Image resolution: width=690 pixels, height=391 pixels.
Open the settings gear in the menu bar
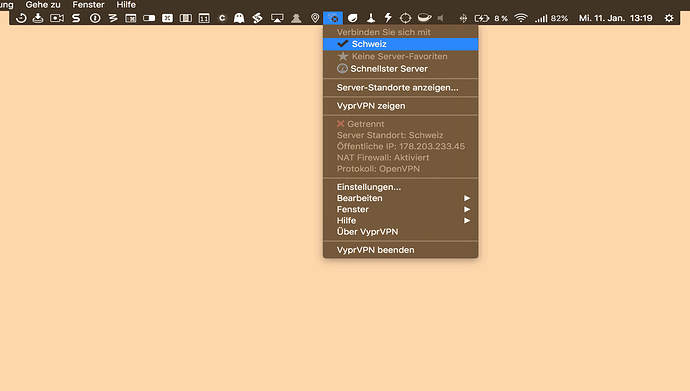tap(669, 18)
